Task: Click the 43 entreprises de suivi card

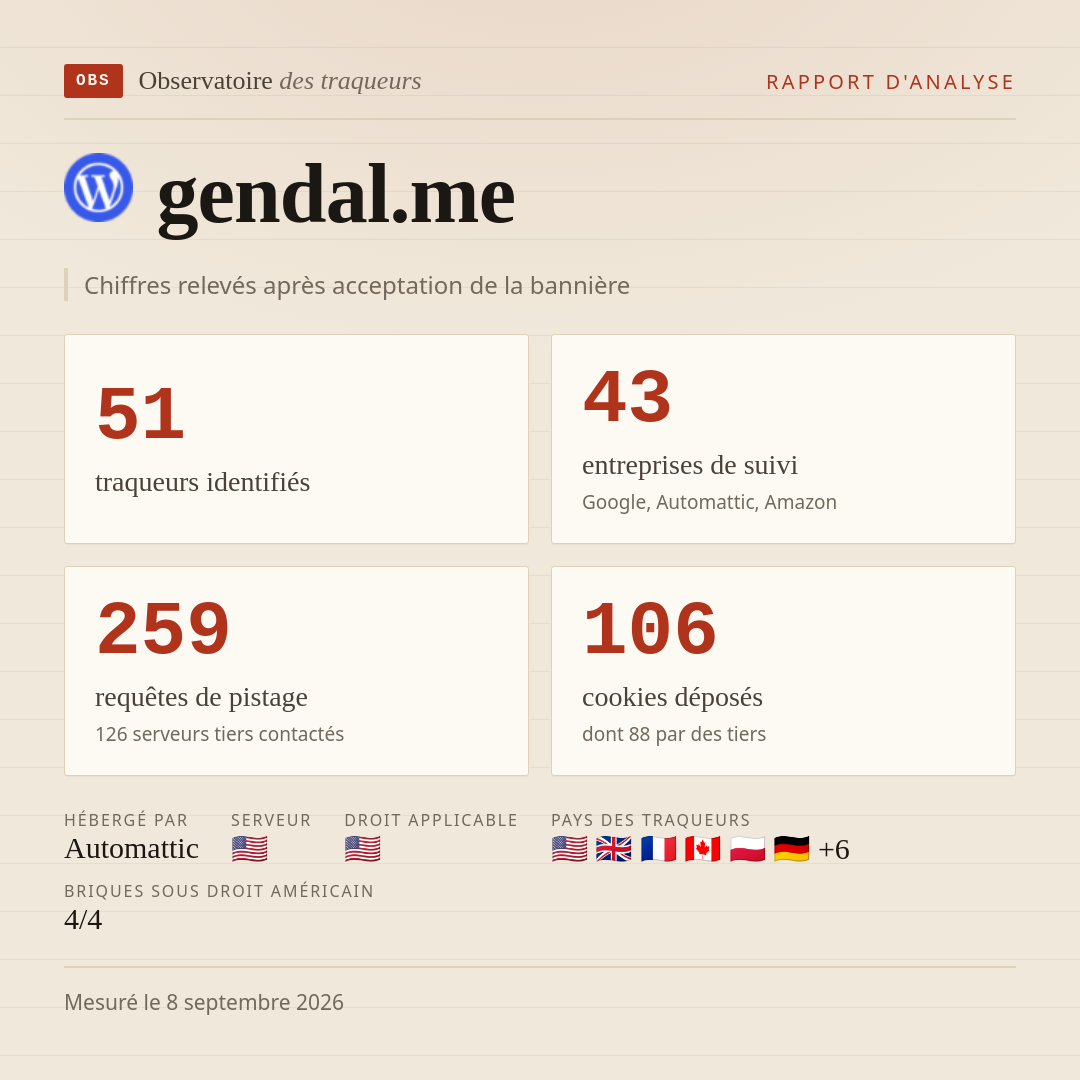Action: [x=783, y=439]
